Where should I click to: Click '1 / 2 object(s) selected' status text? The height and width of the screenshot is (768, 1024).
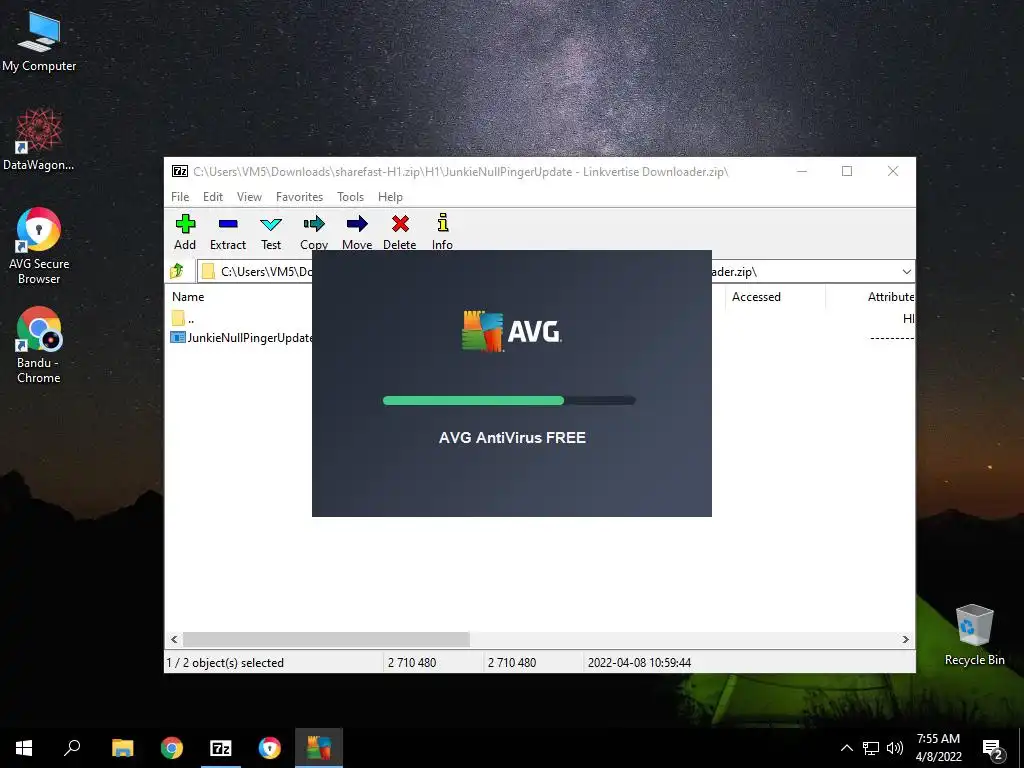(225, 662)
